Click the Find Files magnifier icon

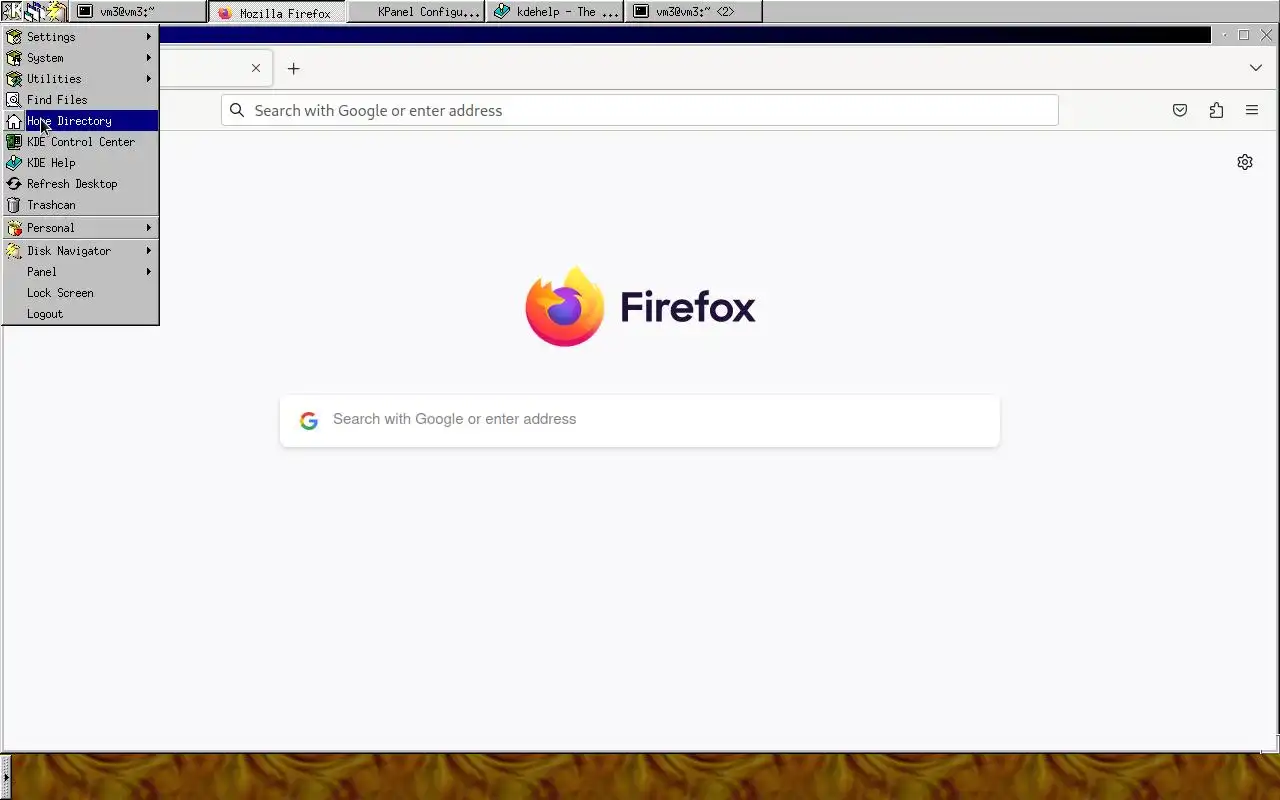14,100
